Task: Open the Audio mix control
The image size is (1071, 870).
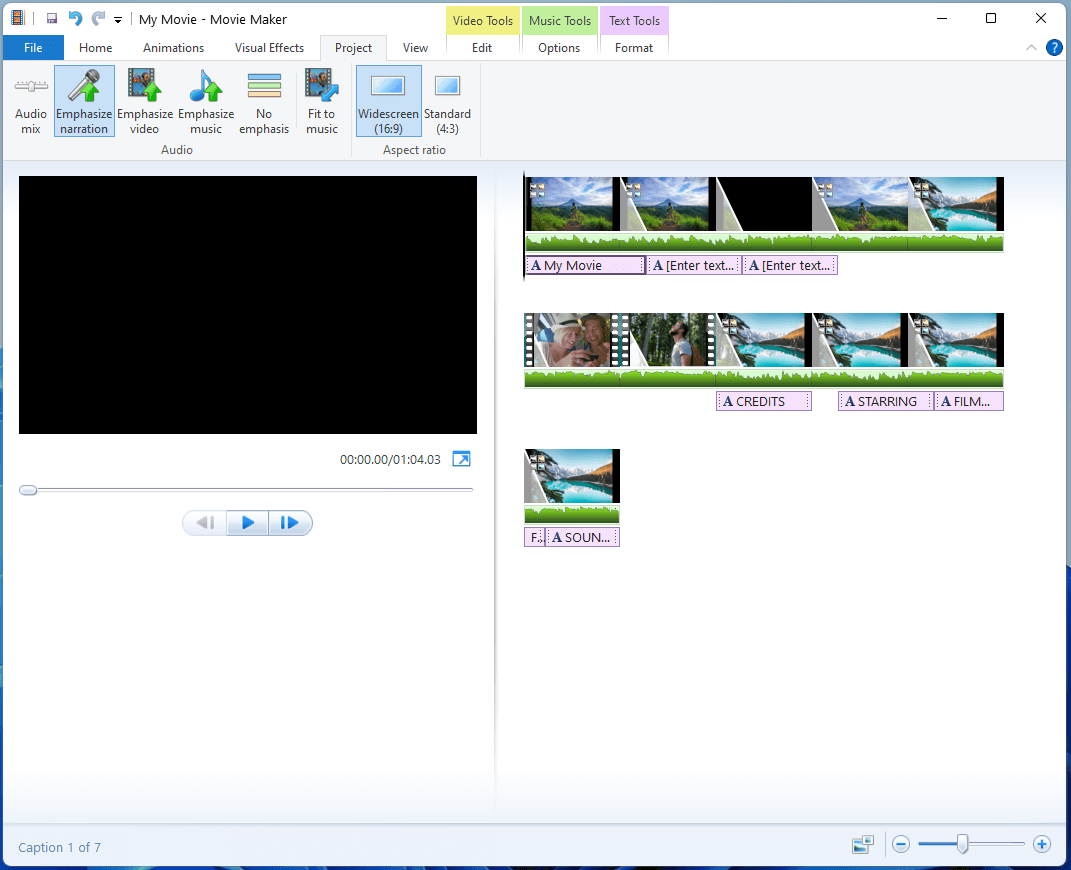Action: point(31,101)
